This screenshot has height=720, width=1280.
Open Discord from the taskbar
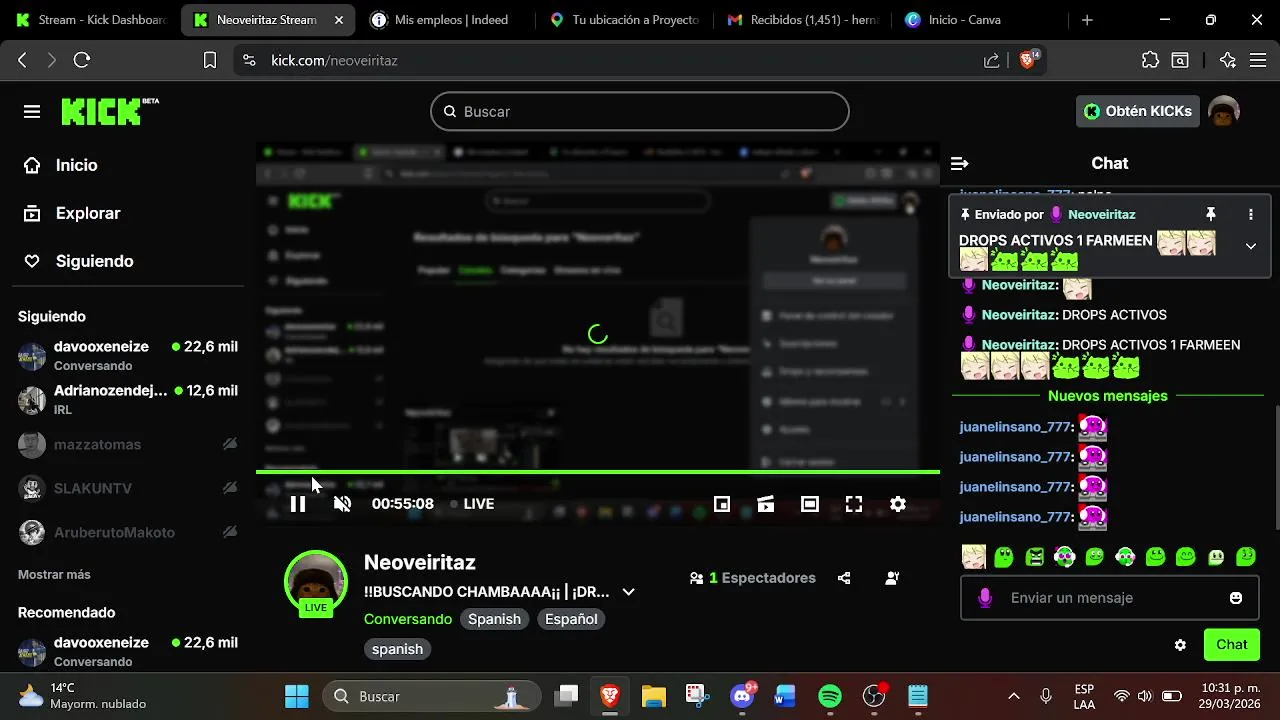[x=742, y=696]
